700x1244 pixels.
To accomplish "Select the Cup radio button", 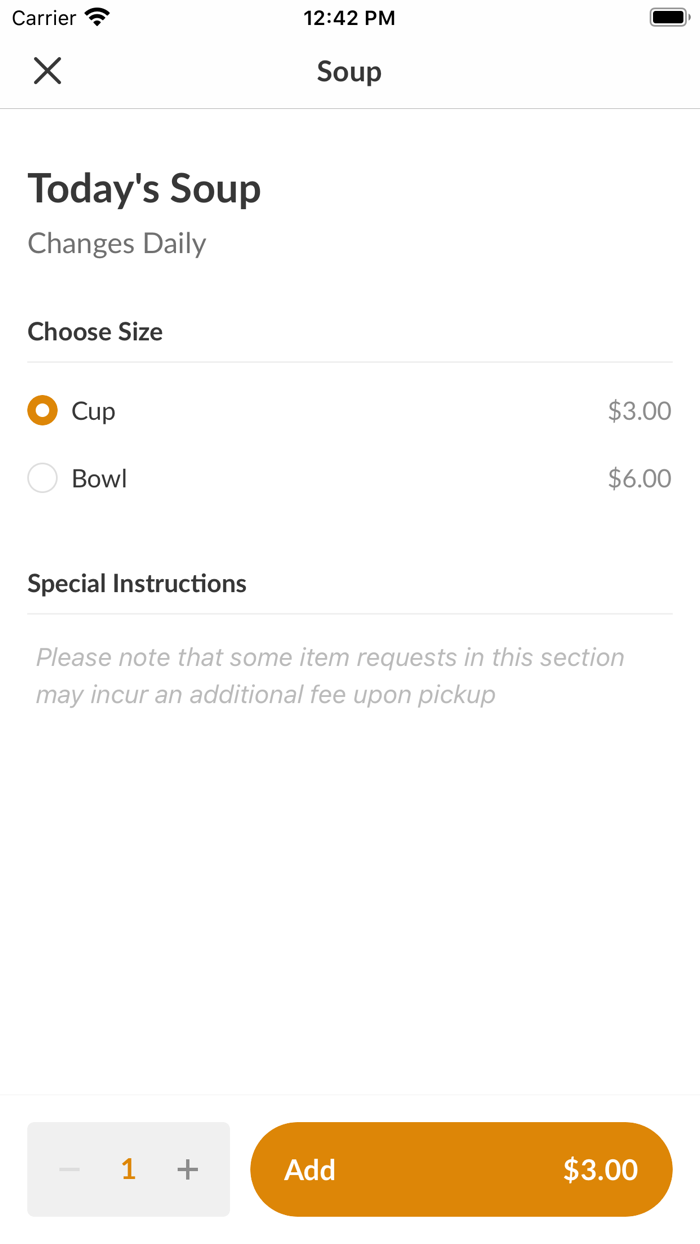I will (42, 411).
